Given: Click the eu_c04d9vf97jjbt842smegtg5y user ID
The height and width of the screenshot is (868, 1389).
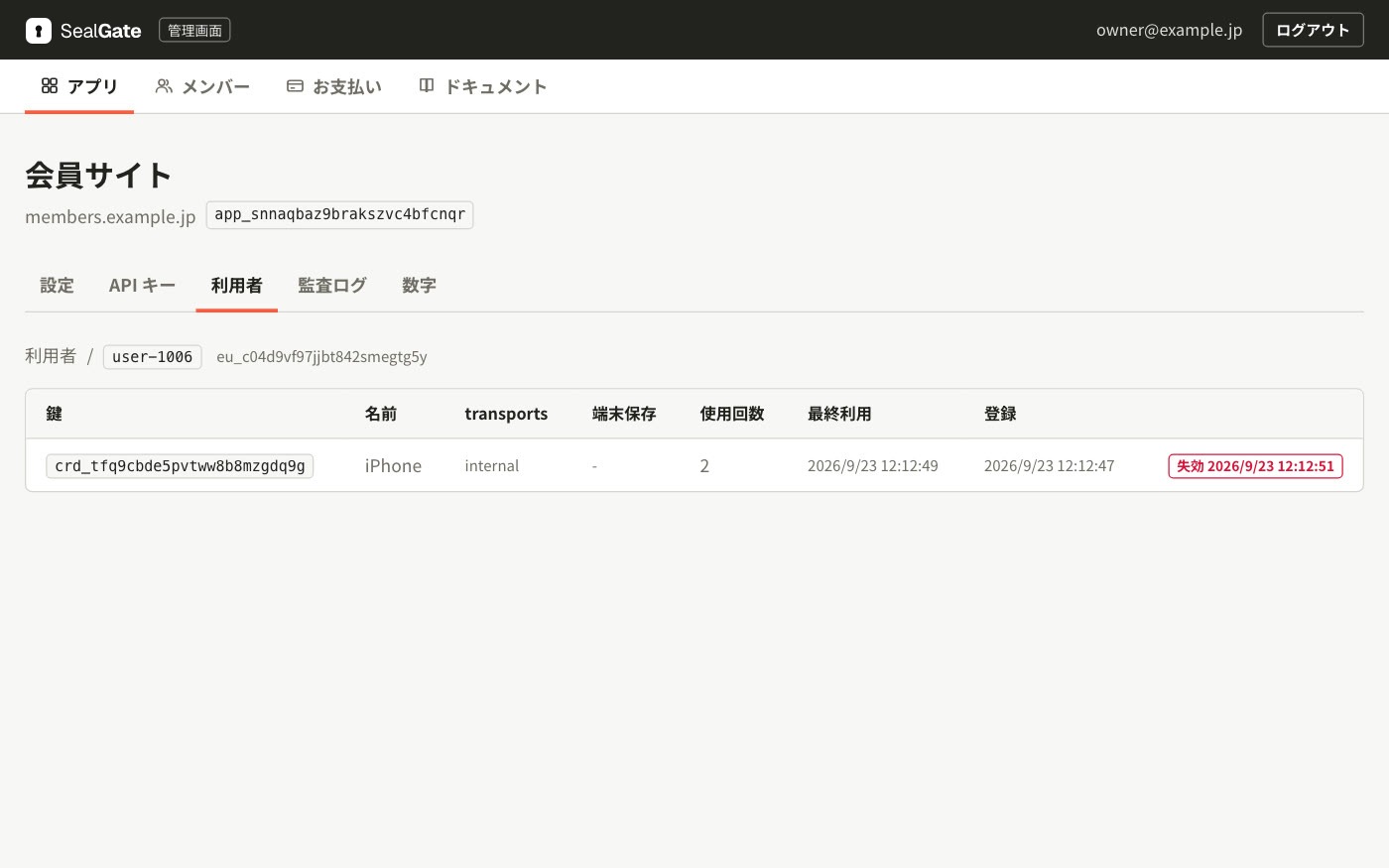Looking at the screenshot, I should tap(321, 357).
